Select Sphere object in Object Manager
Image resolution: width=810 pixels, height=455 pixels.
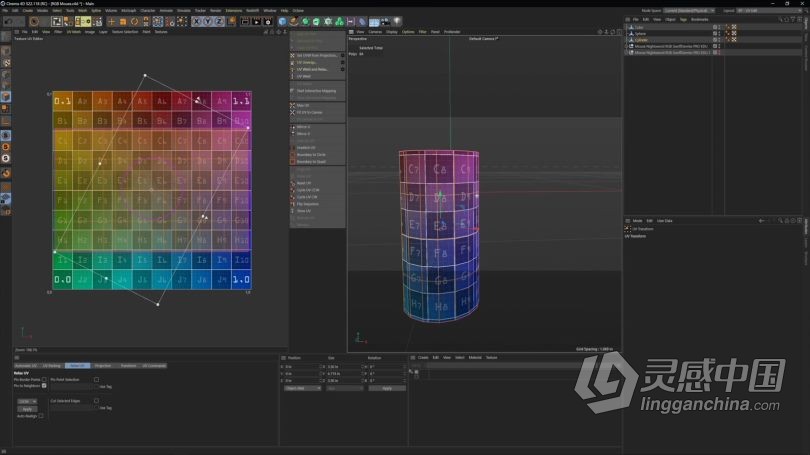pos(640,34)
